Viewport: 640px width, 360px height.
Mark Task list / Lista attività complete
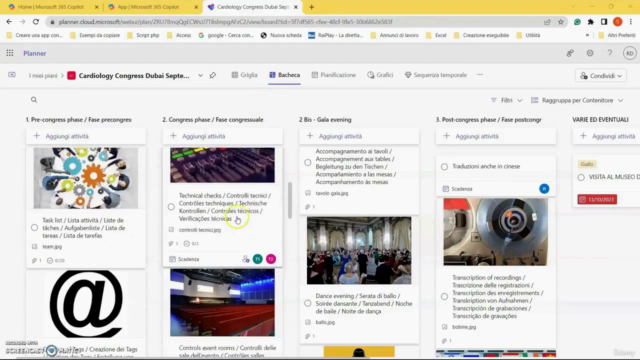(34, 228)
